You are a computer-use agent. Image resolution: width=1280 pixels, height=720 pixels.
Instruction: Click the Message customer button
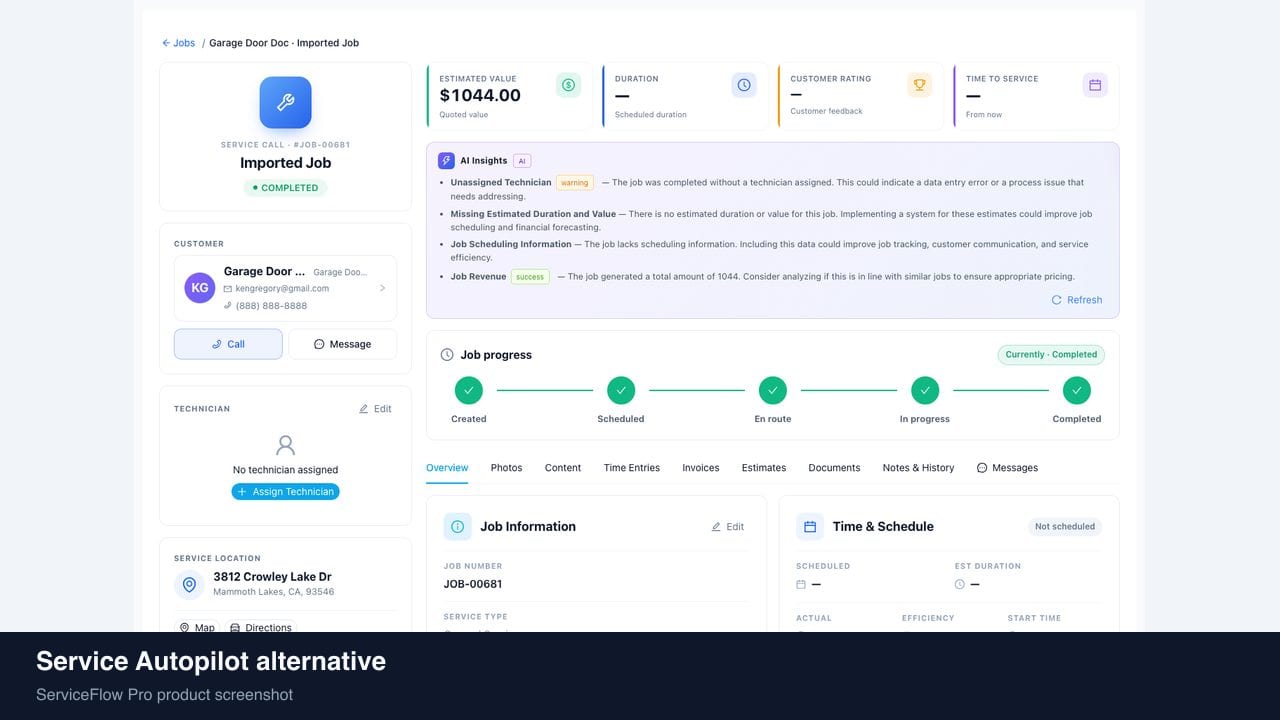pyautogui.click(x=343, y=344)
